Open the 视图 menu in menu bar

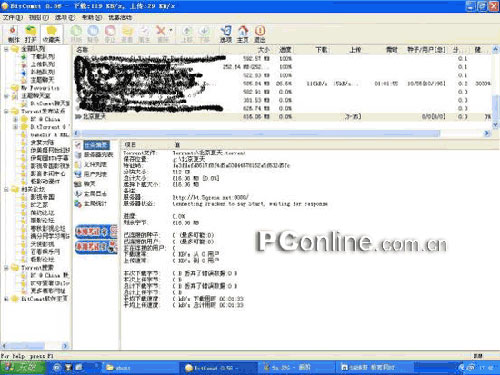39,17
